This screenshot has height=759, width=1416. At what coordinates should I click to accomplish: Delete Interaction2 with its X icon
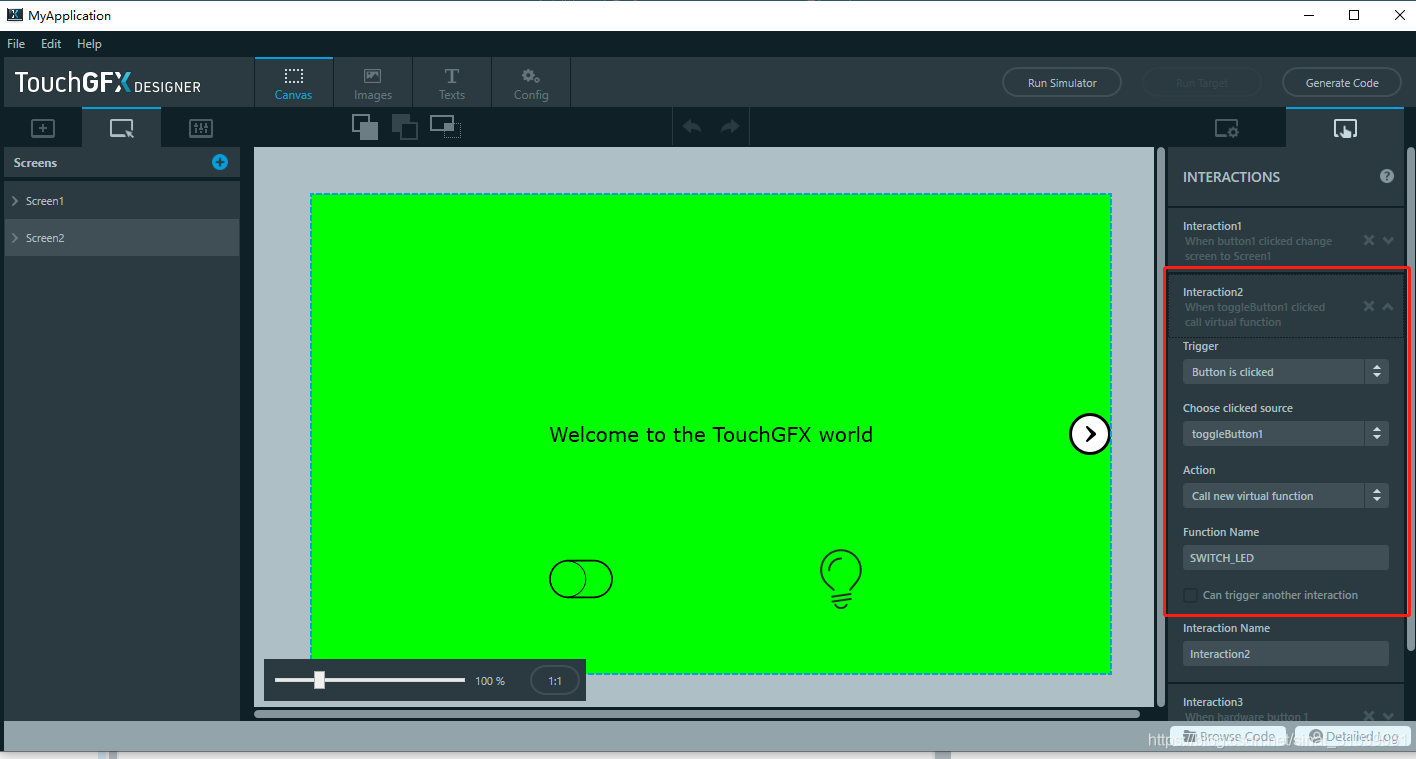pos(1369,306)
